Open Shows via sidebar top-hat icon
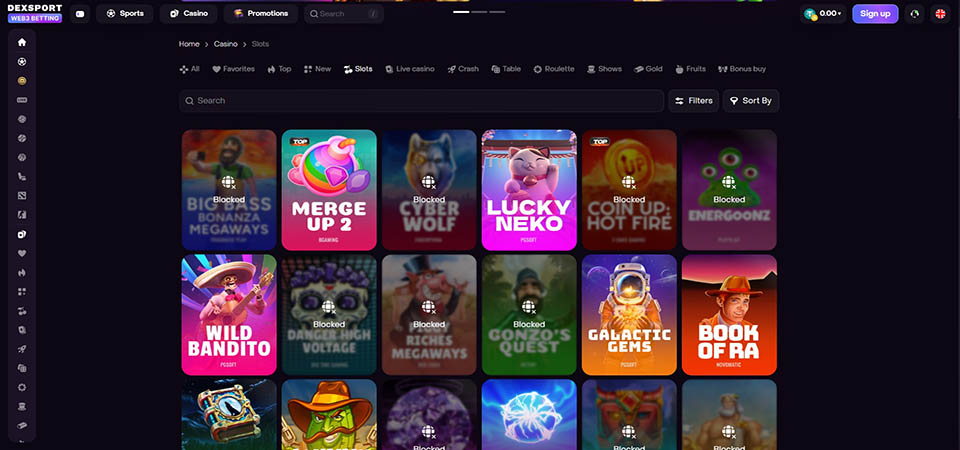 22,407
